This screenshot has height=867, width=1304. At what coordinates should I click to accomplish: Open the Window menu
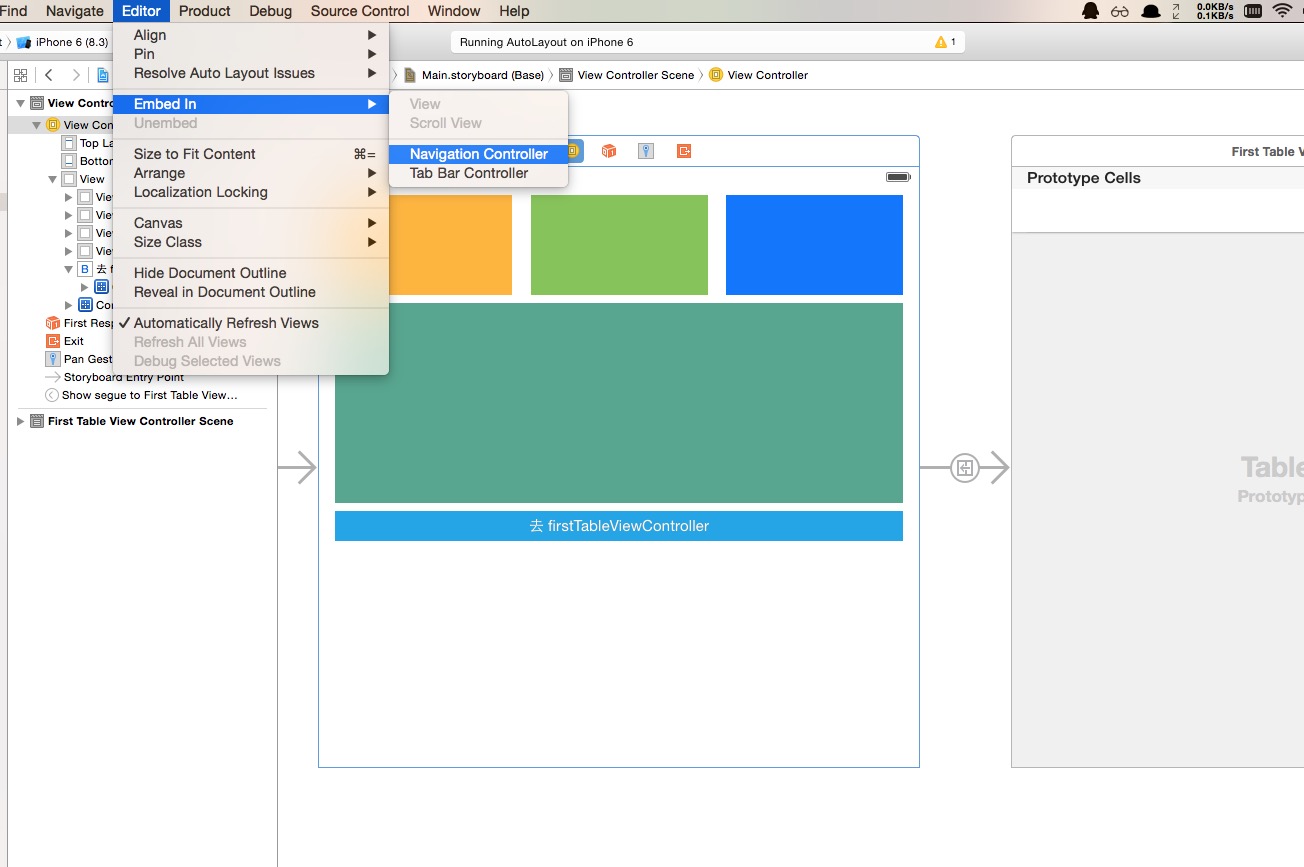(x=454, y=11)
